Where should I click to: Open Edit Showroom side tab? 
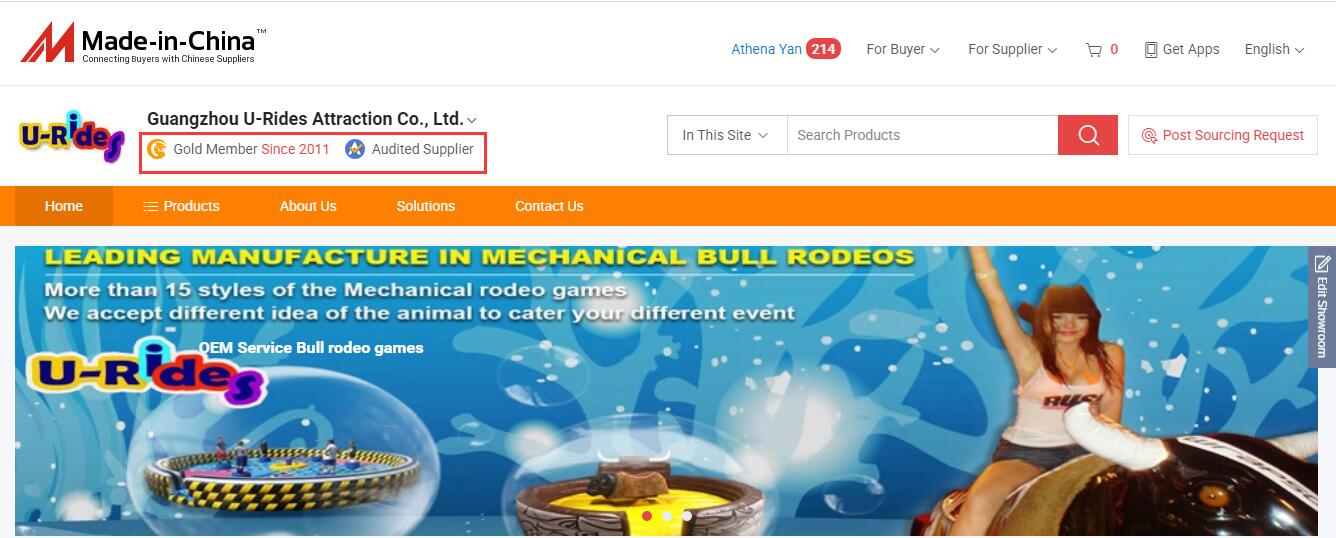(1322, 307)
